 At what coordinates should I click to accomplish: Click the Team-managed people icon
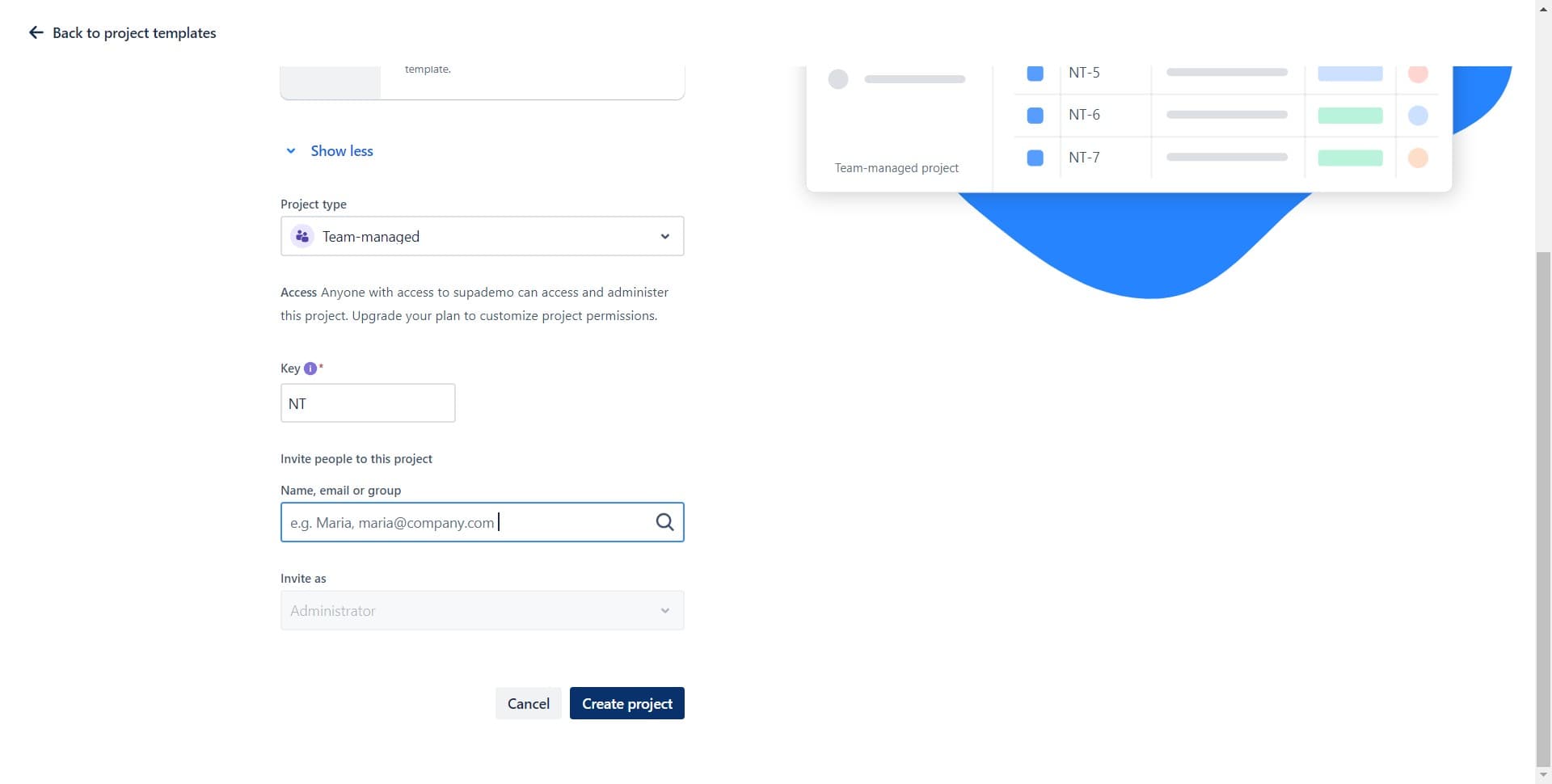pos(302,236)
